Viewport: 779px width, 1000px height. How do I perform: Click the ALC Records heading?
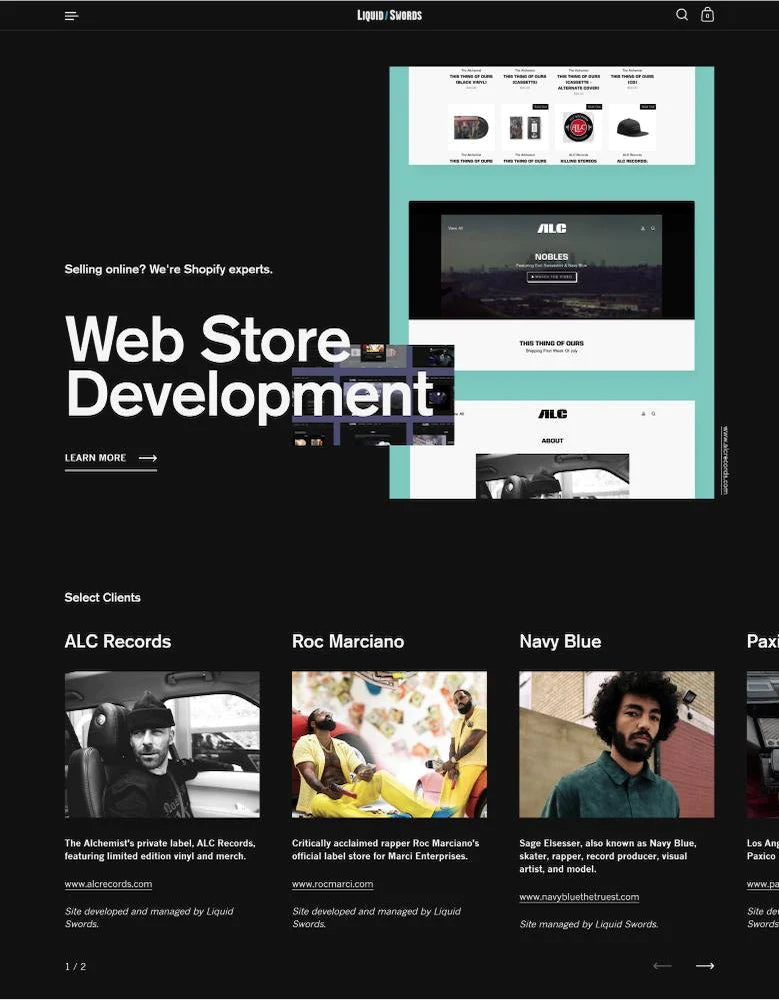[117, 641]
